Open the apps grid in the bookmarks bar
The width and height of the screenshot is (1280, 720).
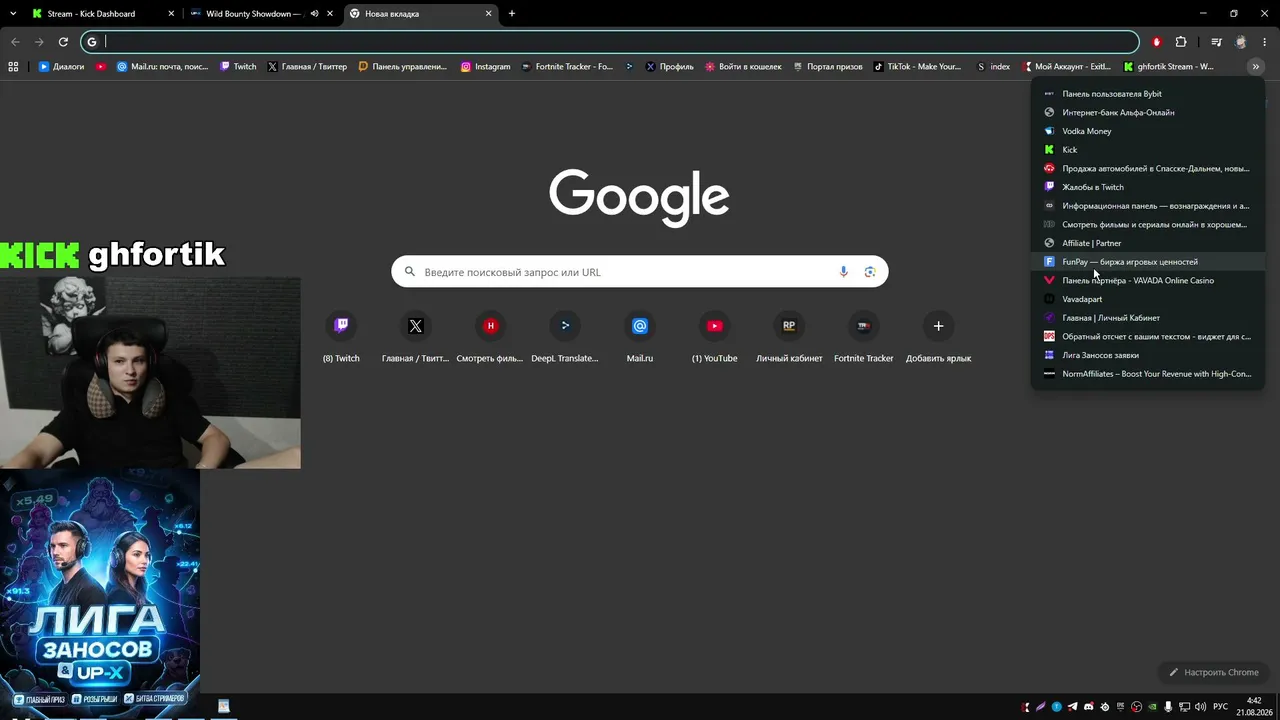pos(13,67)
